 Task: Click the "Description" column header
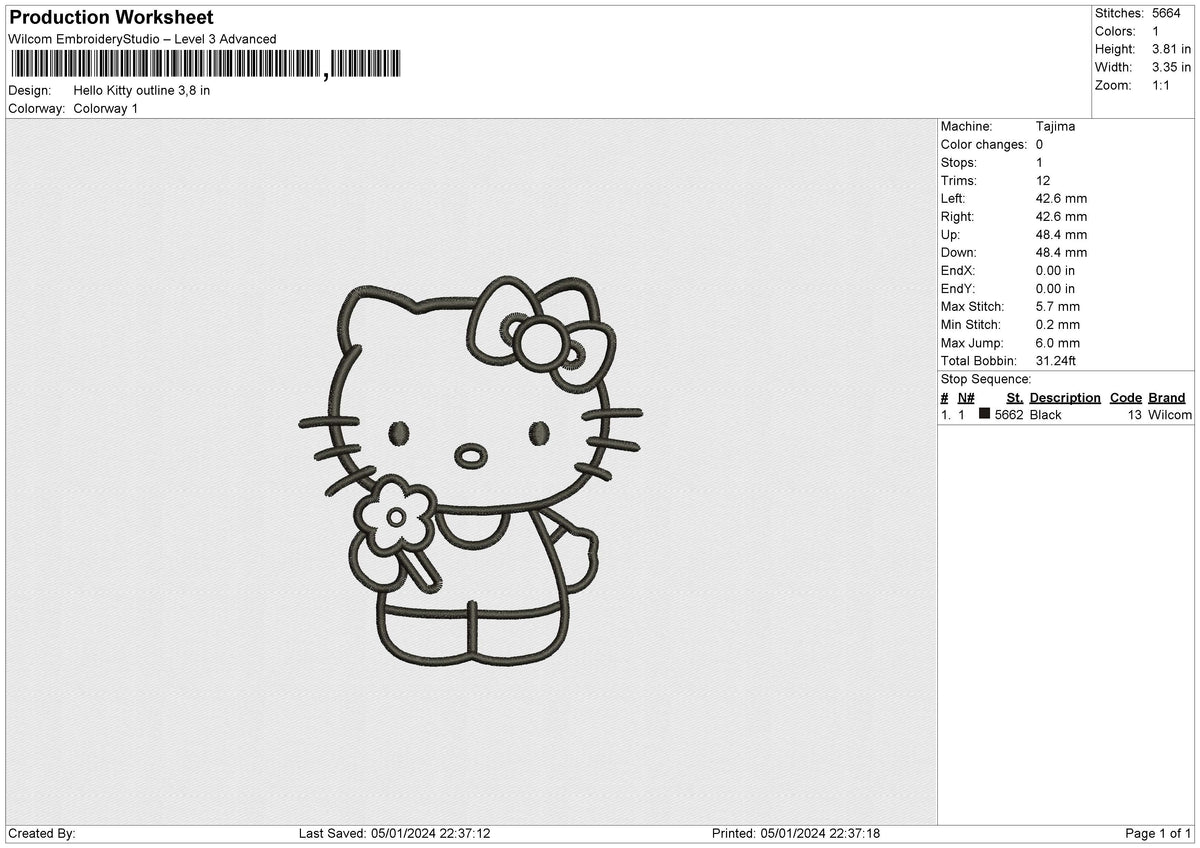1065,397
